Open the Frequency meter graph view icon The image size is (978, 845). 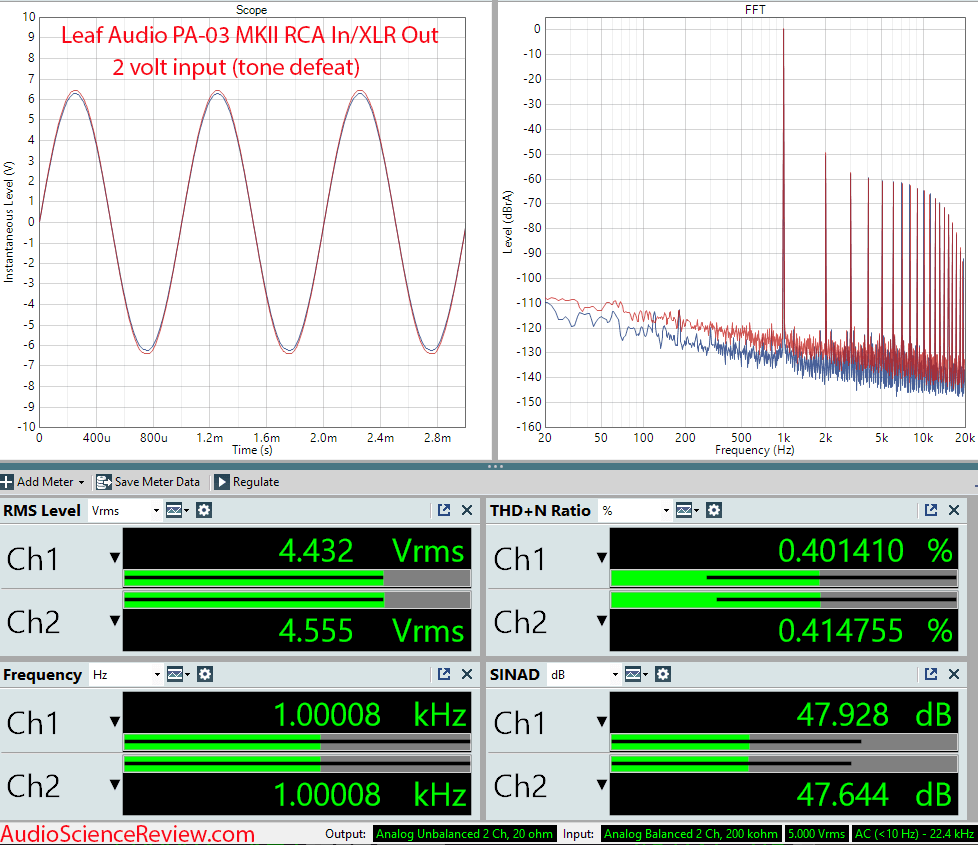(177, 675)
